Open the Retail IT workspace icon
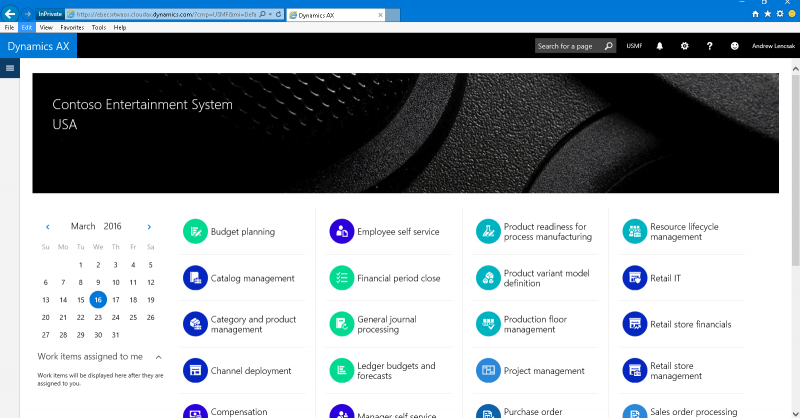The height and width of the screenshot is (418, 800). click(635, 278)
